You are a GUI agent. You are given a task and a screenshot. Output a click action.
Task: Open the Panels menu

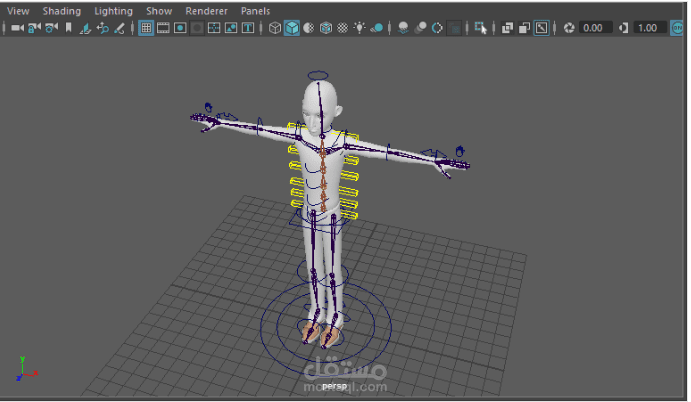256,11
